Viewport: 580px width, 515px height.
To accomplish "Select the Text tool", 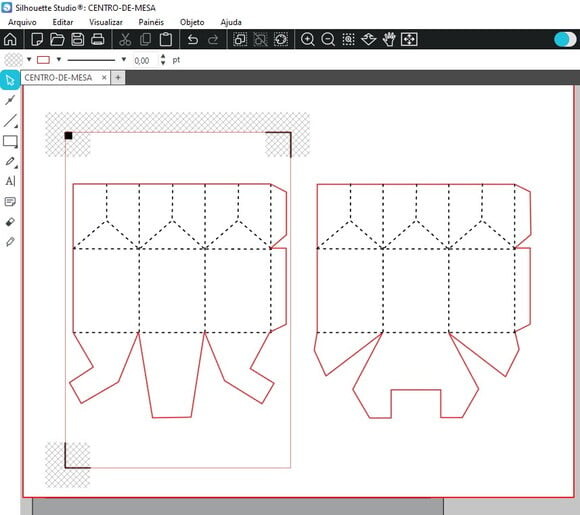I will pyautogui.click(x=10, y=181).
